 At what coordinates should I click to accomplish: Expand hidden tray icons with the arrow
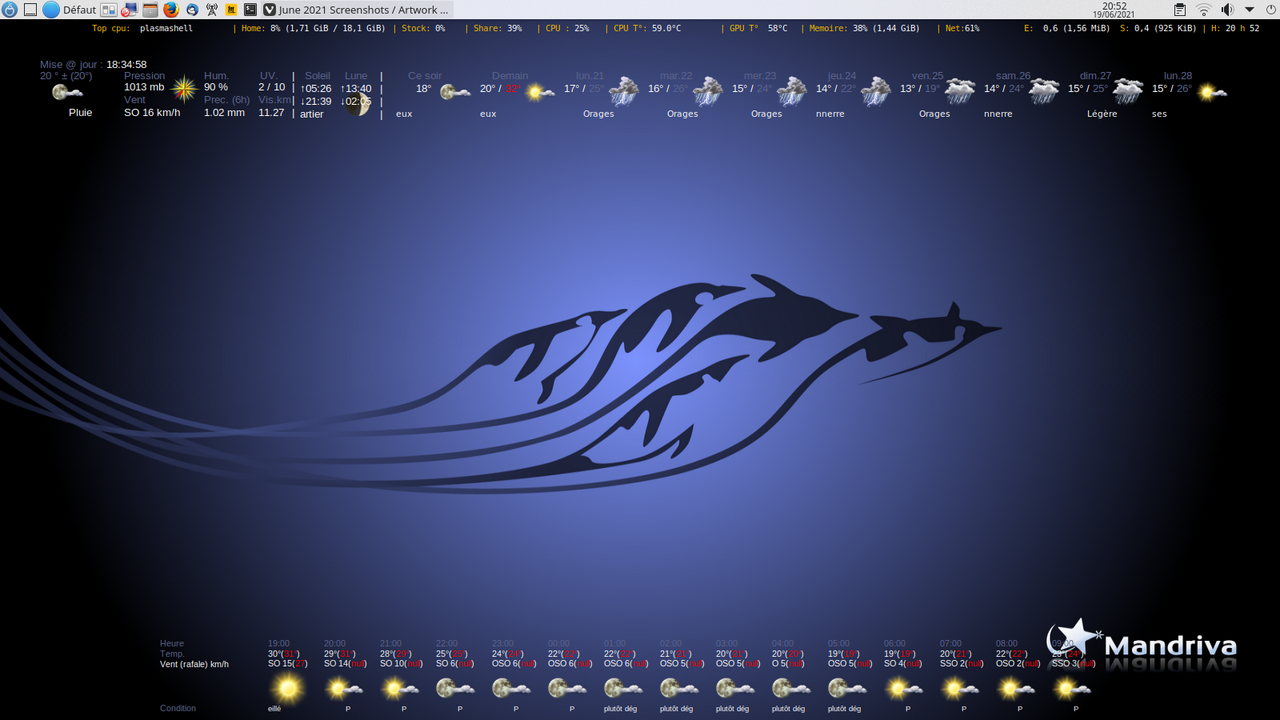[x=1250, y=9]
